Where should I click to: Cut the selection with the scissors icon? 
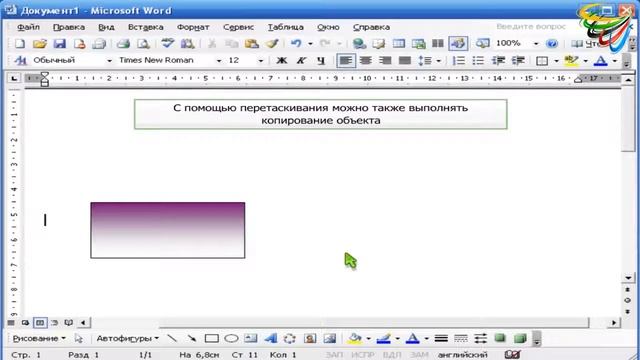pos(212,43)
